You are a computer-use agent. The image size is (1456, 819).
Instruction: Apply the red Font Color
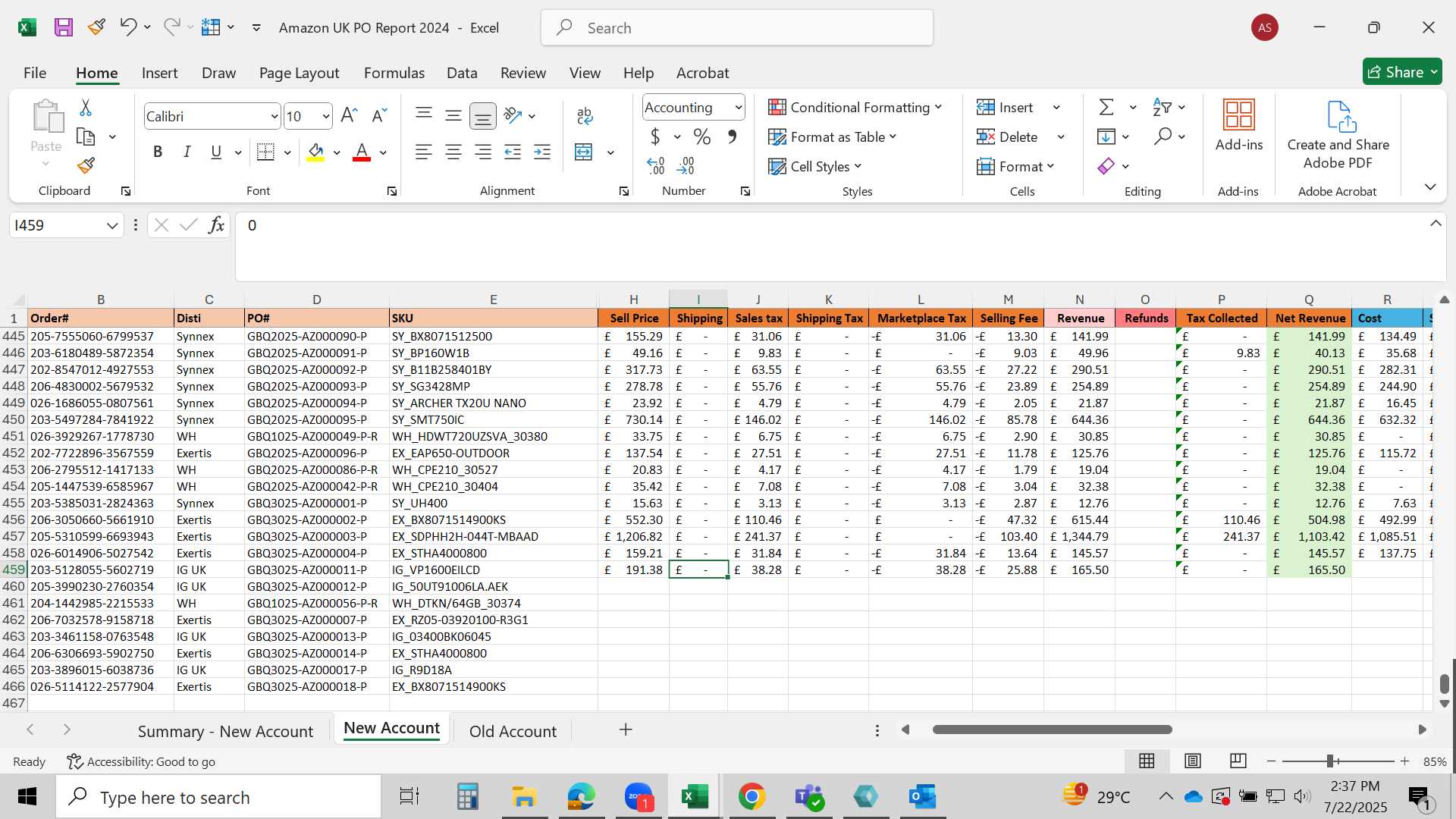362,152
